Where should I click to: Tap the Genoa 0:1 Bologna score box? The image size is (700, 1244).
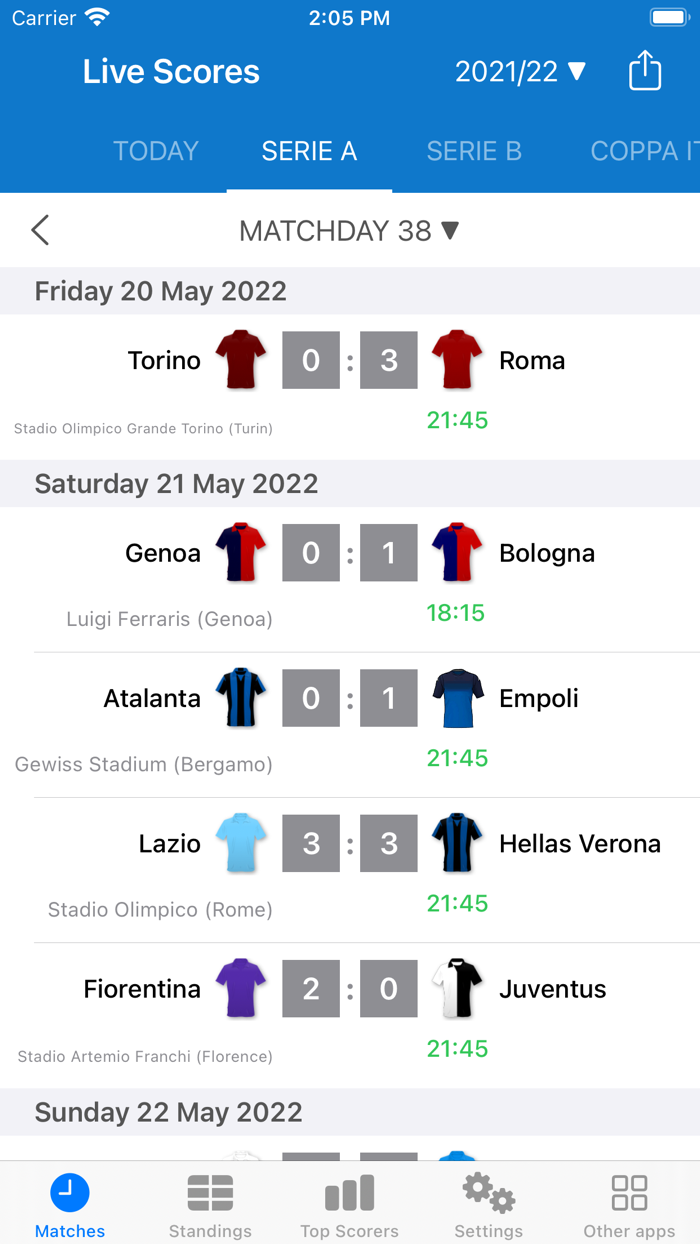349,552
